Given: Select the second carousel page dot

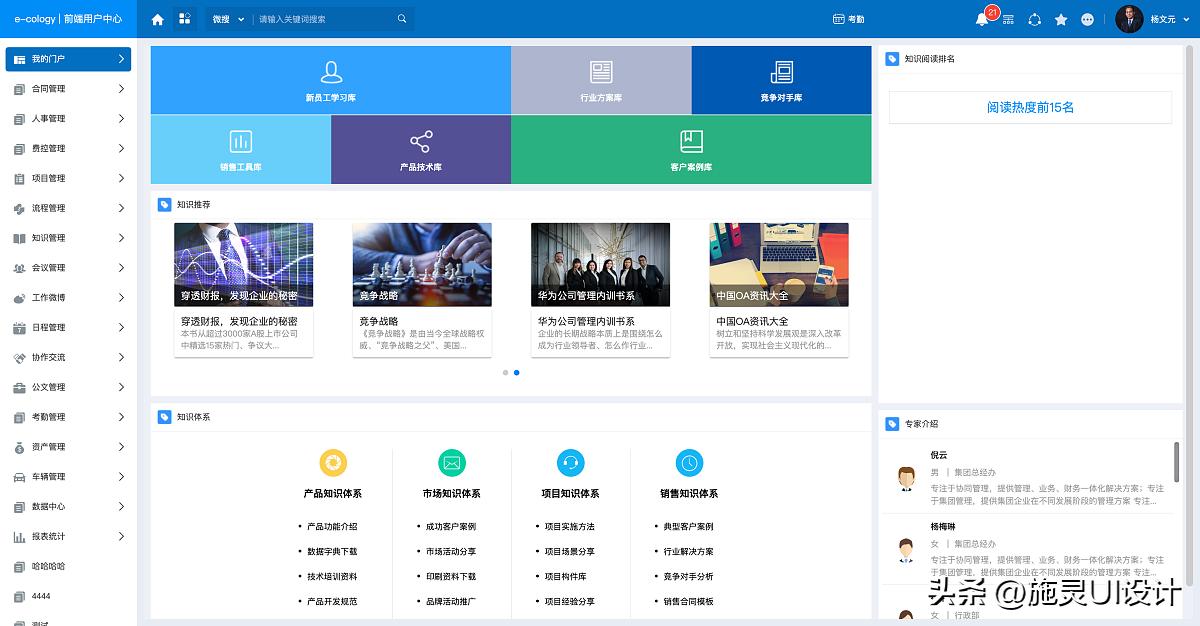Looking at the screenshot, I should click(516, 372).
